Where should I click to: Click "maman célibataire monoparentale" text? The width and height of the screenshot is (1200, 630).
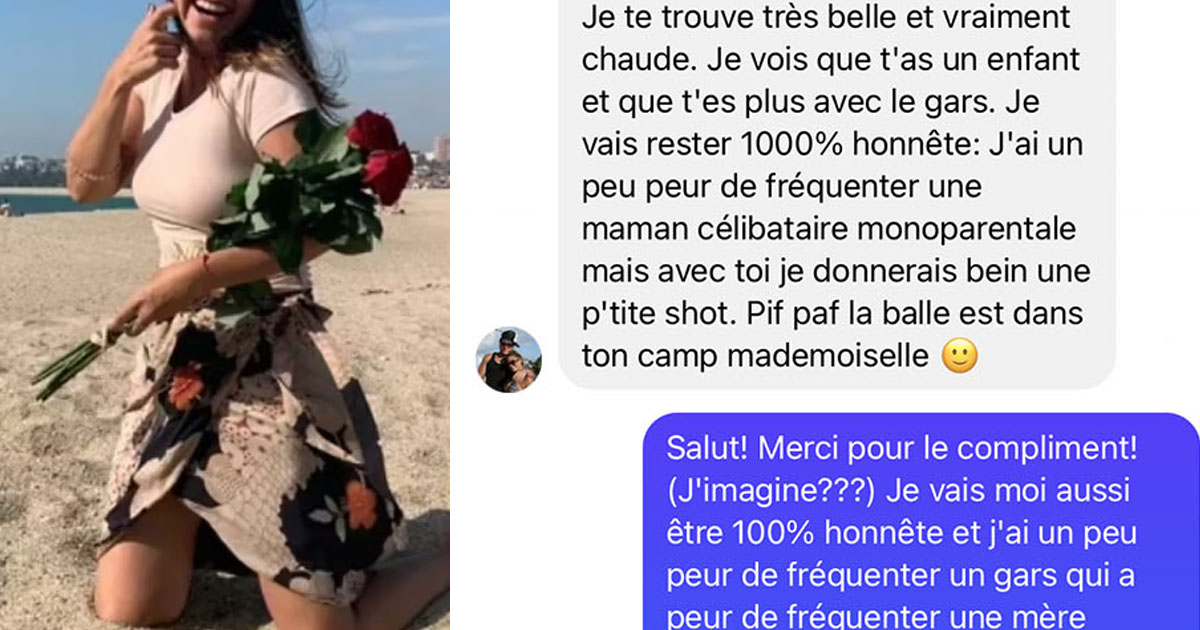(x=828, y=229)
